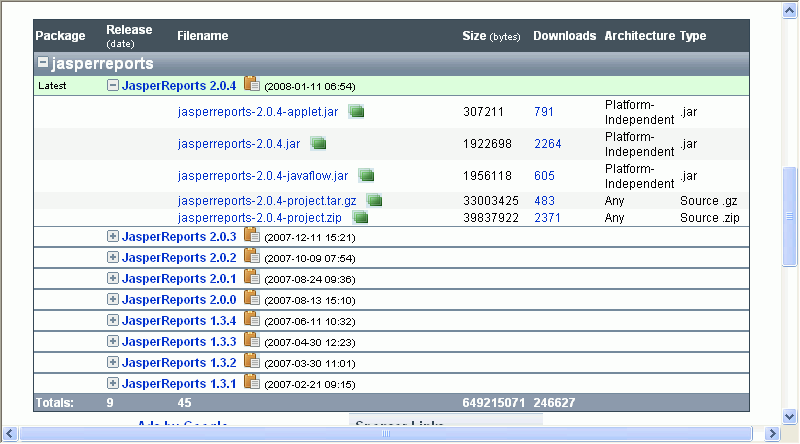Open release notes icon for JasperReports 2.0.2

click(252, 256)
